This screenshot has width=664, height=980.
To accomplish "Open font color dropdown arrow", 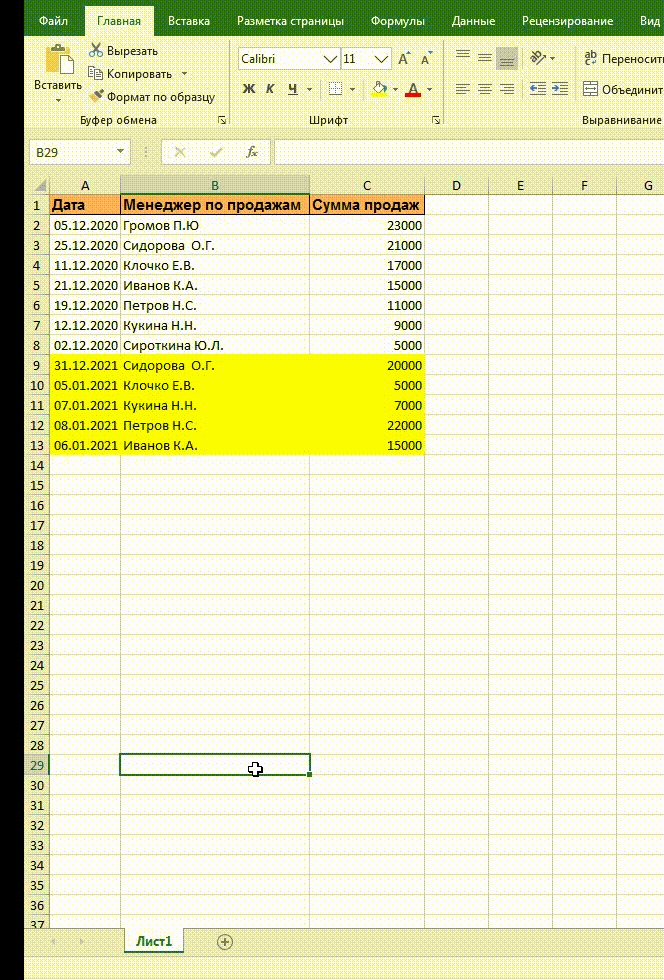I will (430, 89).
